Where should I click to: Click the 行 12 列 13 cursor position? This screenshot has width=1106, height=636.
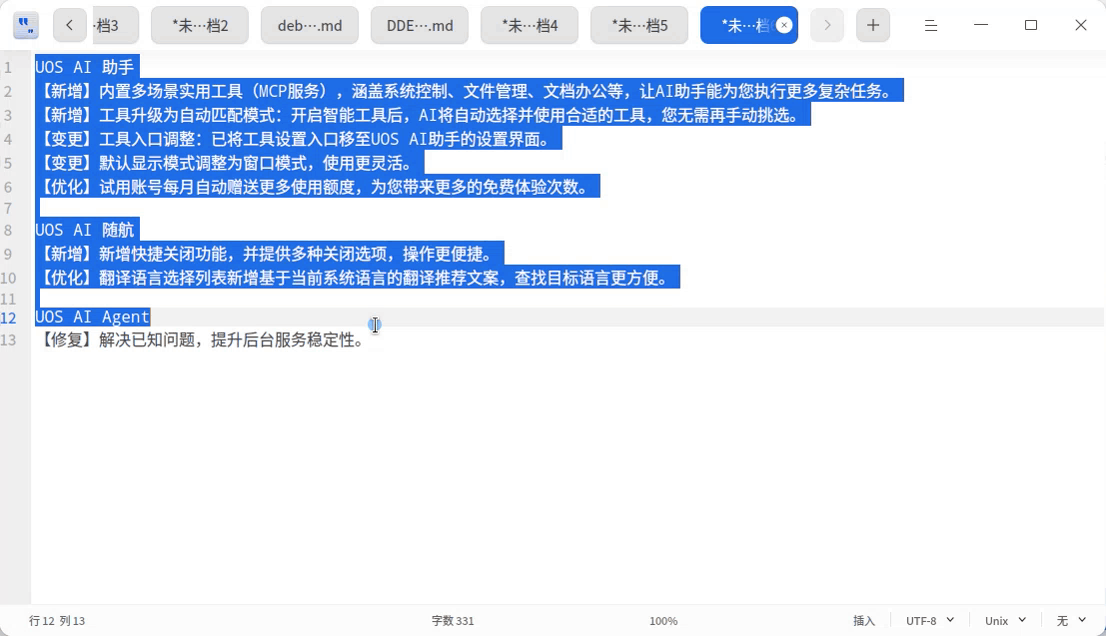coord(57,620)
